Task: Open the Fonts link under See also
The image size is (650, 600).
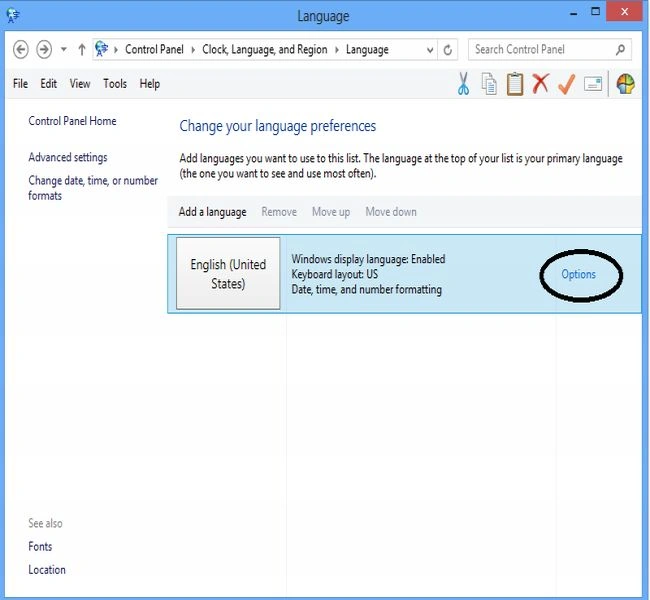Action: point(40,547)
